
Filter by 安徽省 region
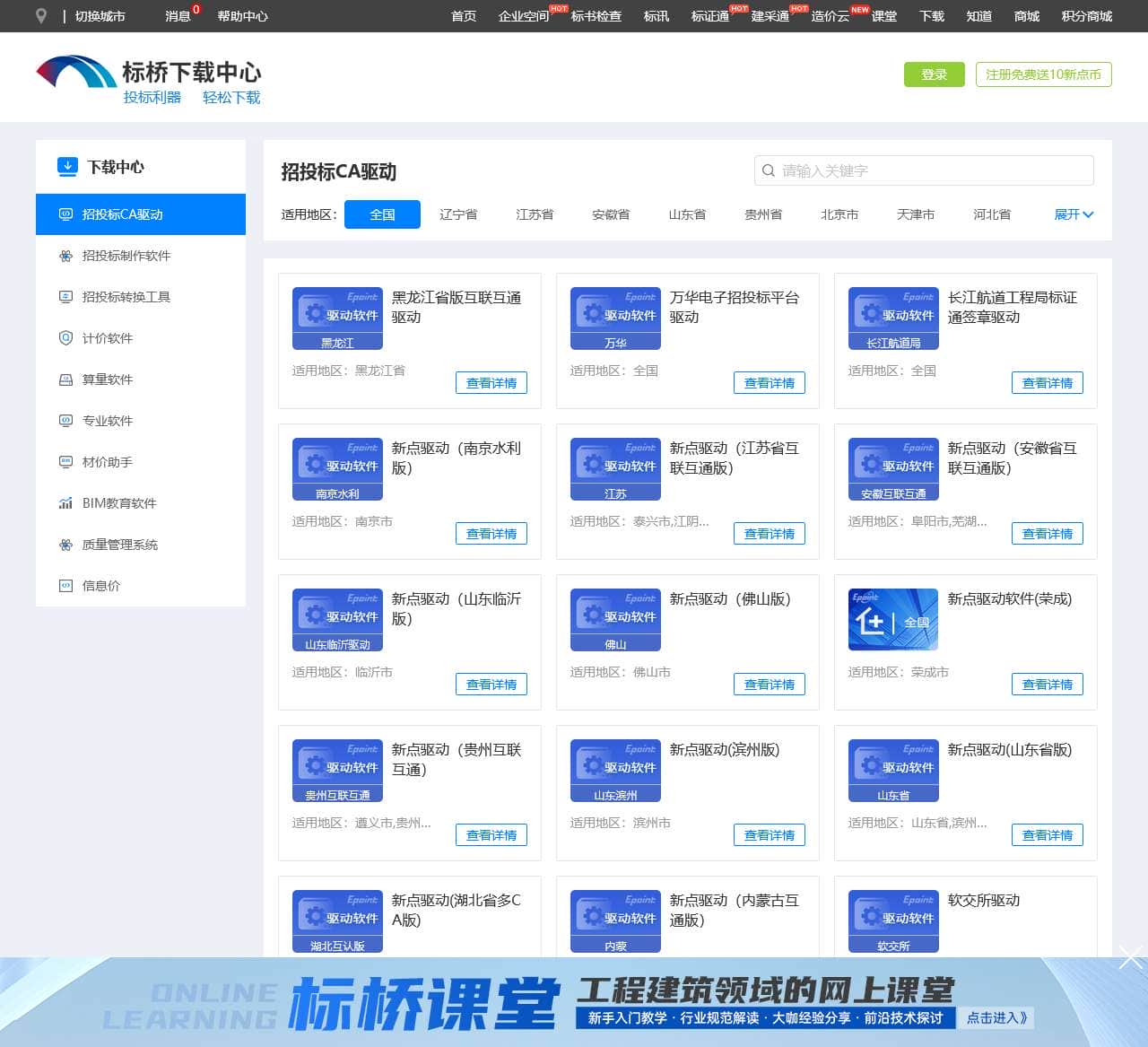coord(611,214)
